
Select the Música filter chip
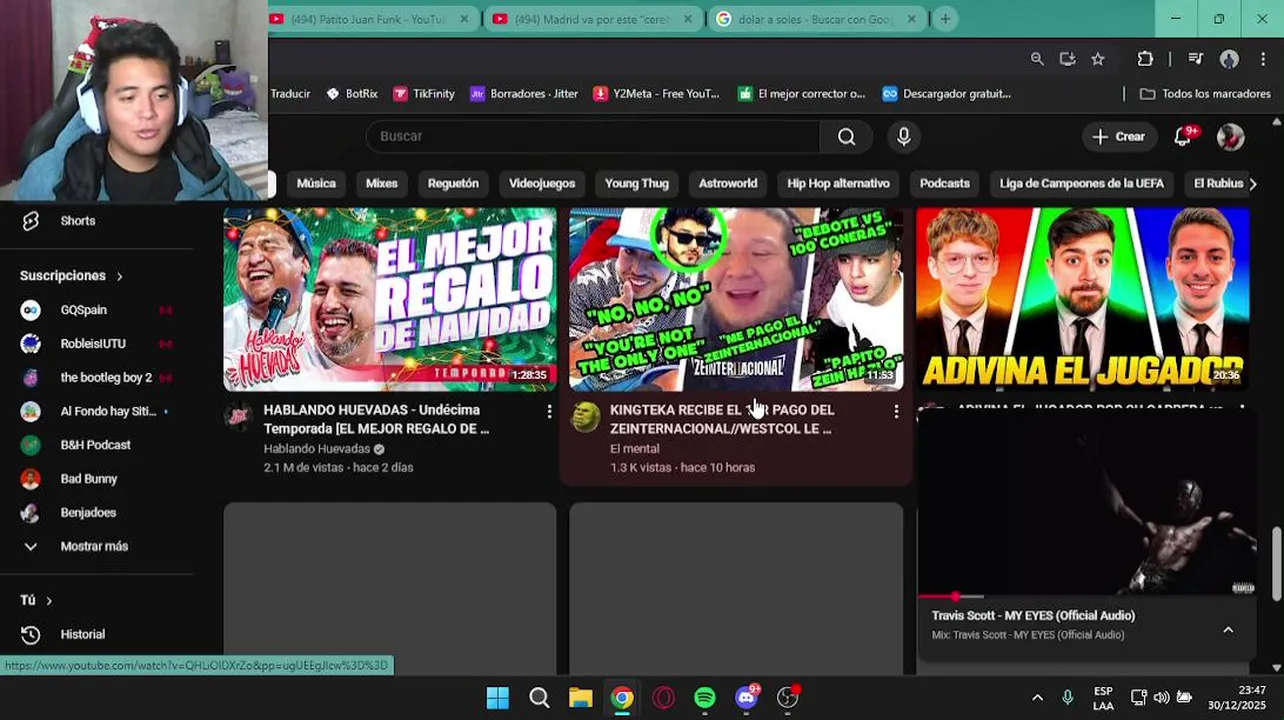point(316,183)
